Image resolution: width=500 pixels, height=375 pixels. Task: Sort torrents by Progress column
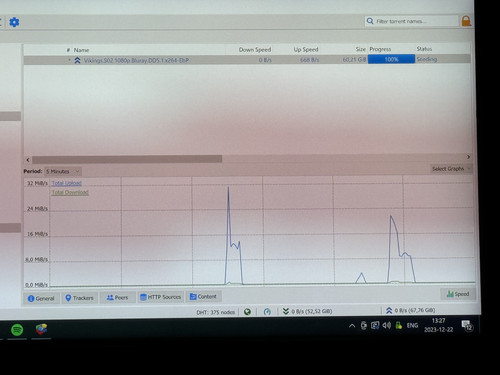(x=380, y=49)
